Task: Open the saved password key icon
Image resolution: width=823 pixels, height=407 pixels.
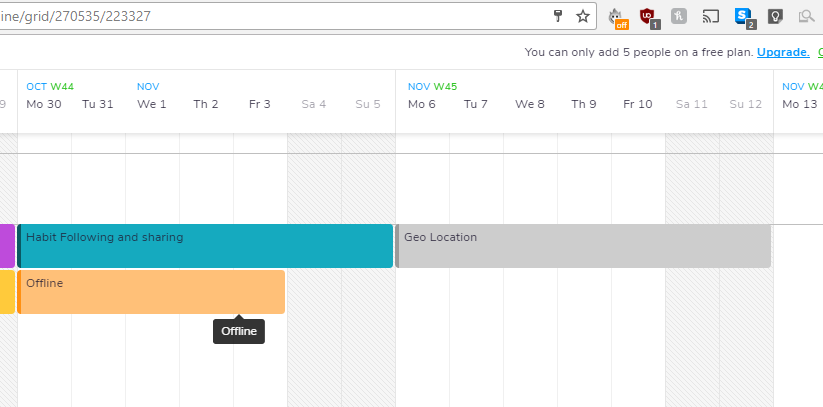Action: [558, 16]
